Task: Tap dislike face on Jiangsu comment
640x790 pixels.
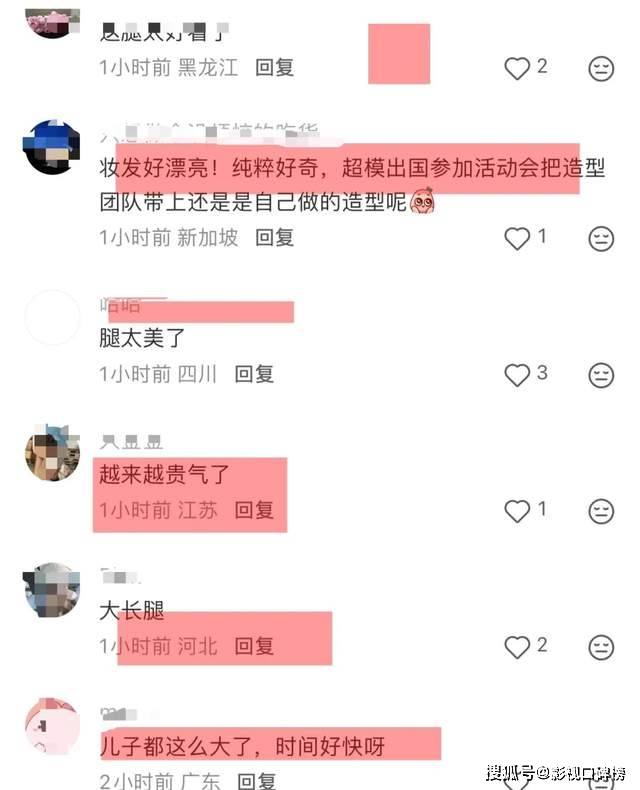Action: point(601,511)
